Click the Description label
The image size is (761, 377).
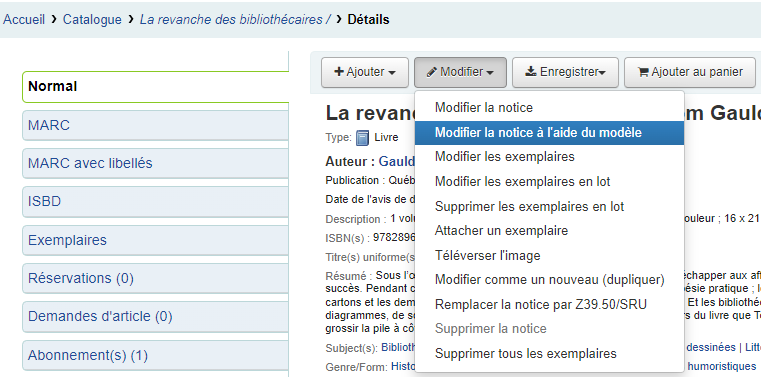pyautogui.click(x=356, y=219)
